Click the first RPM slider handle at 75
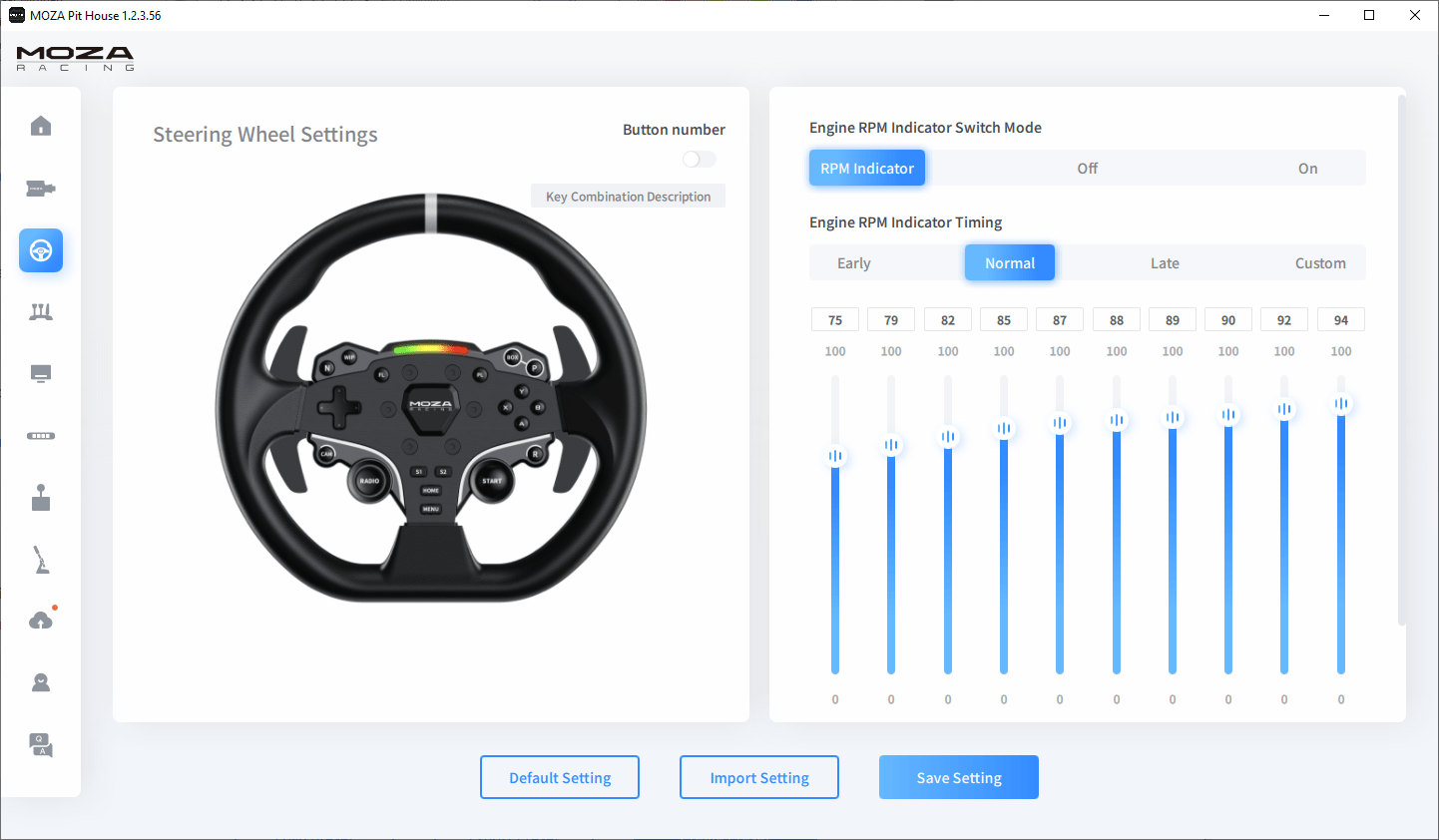1439x840 pixels. [x=835, y=456]
